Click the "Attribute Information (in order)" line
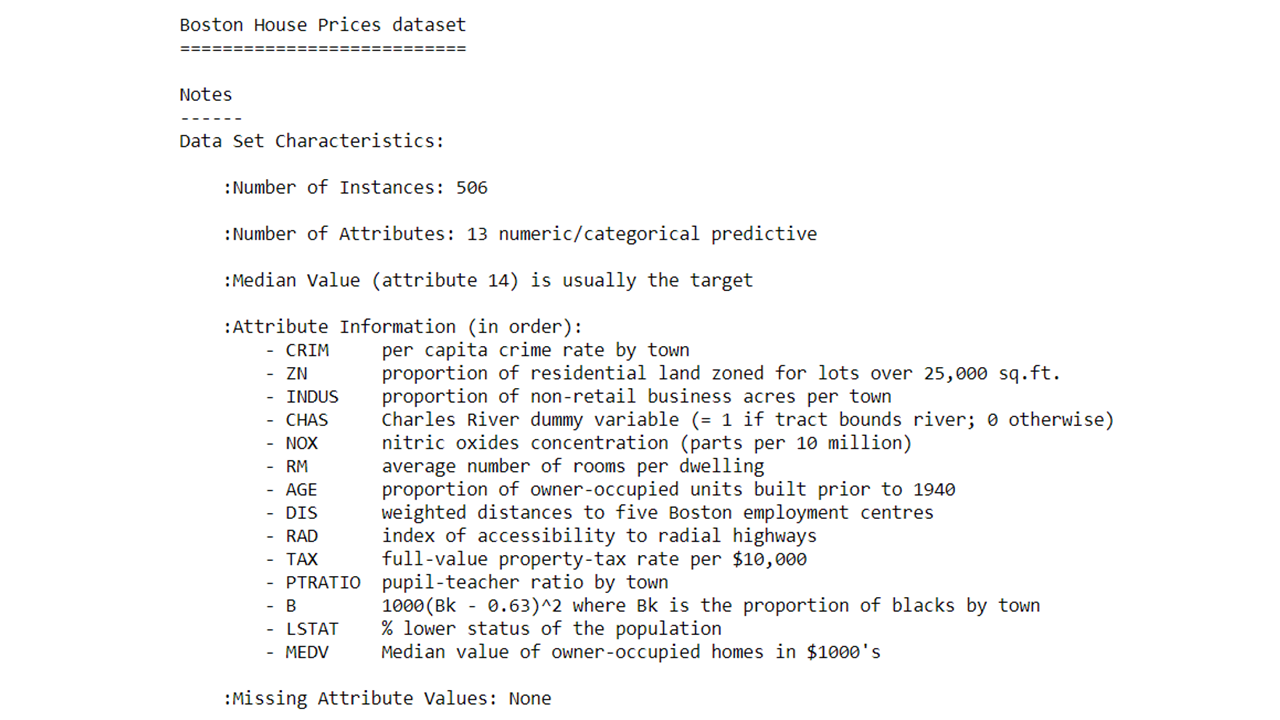The image size is (1280, 720). [402, 327]
